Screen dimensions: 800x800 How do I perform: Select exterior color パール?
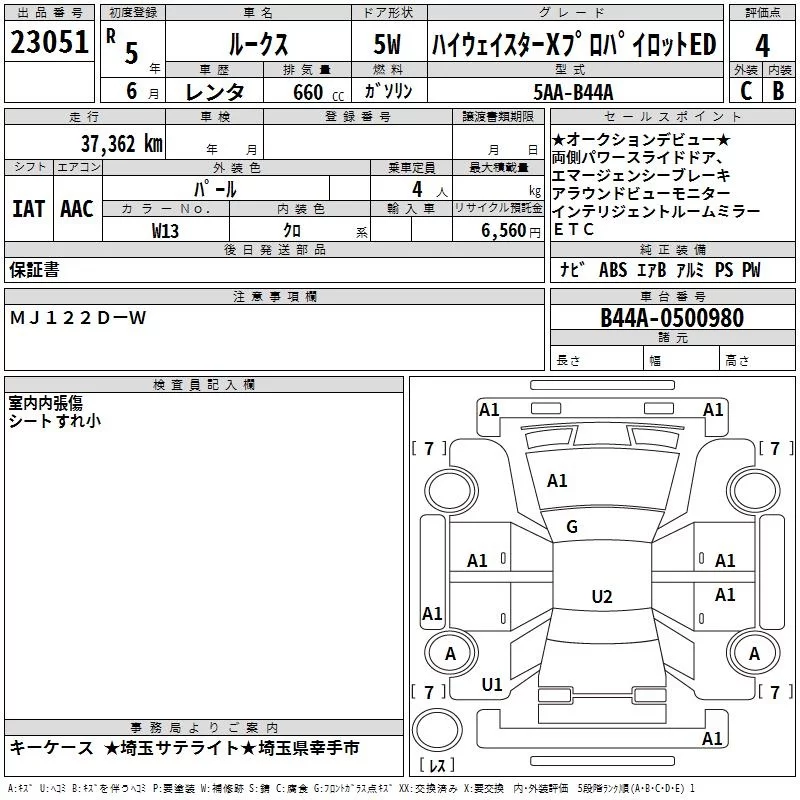tap(215, 189)
